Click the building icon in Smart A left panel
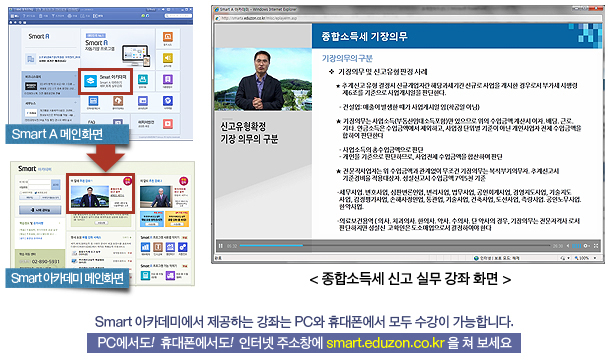Image resolution: width=612 pixels, height=361 pixels. click(x=31, y=59)
